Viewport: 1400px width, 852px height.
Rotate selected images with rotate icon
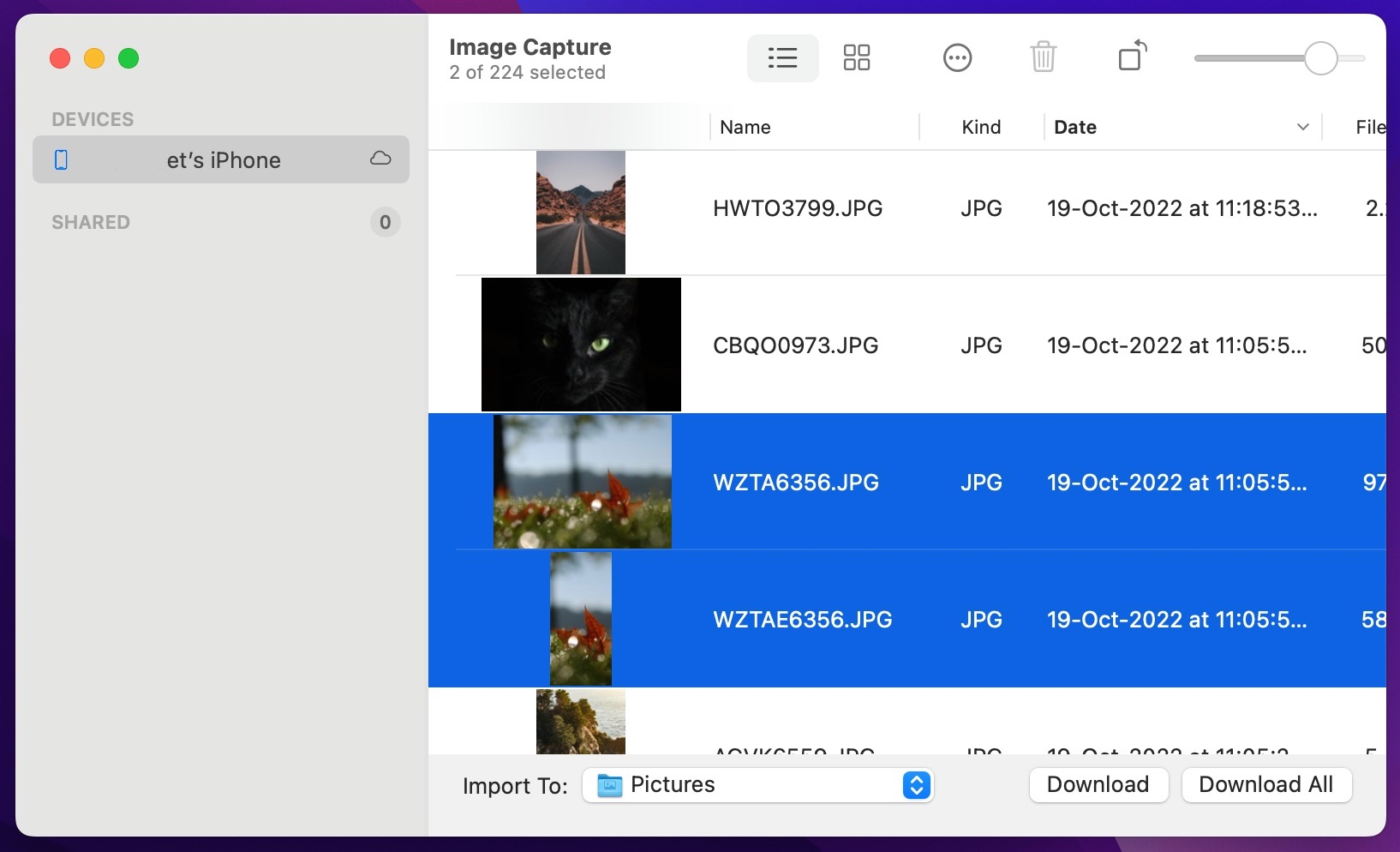(x=1132, y=56)
